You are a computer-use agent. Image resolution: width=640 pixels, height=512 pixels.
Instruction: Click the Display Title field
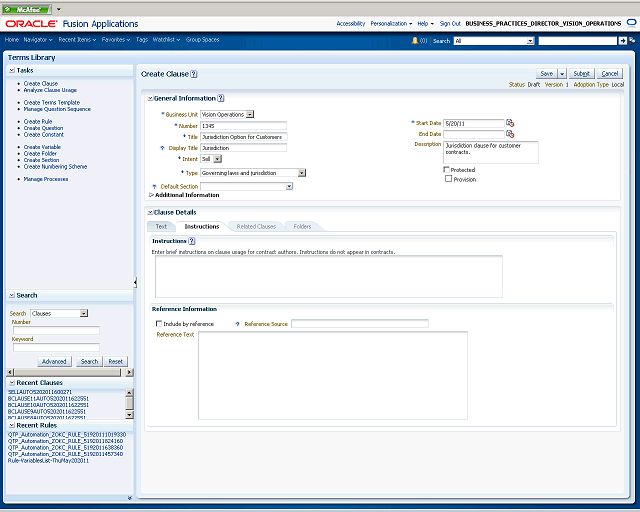coord(244,148)
